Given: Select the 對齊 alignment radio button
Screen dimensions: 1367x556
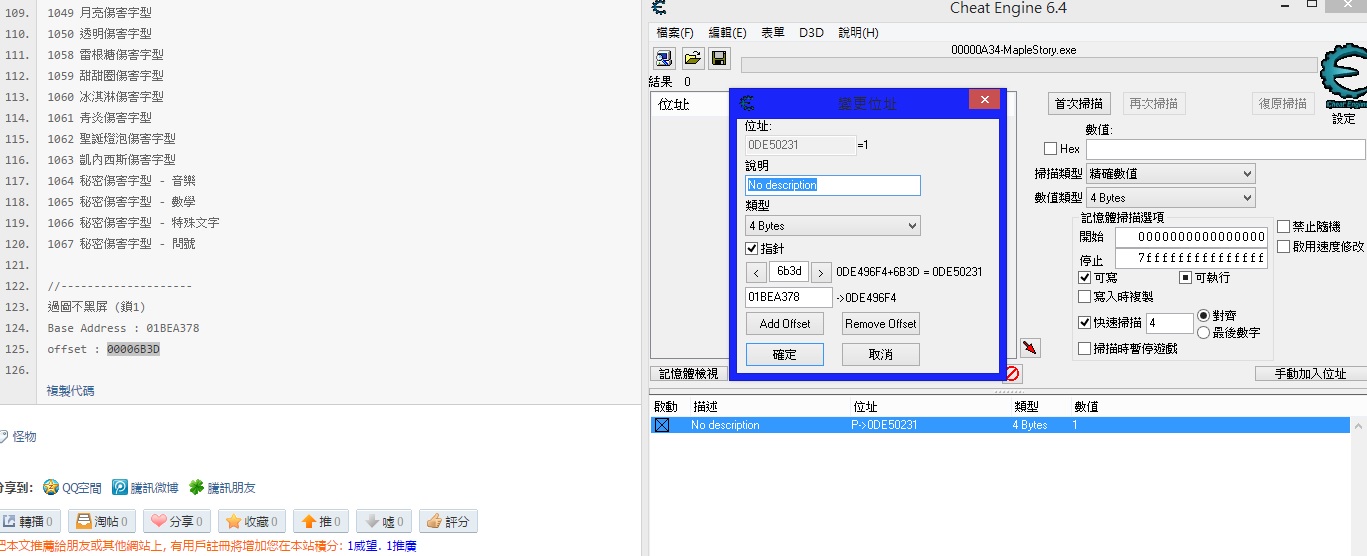Looking at the screenshot, I should [x=1204, y=315].
